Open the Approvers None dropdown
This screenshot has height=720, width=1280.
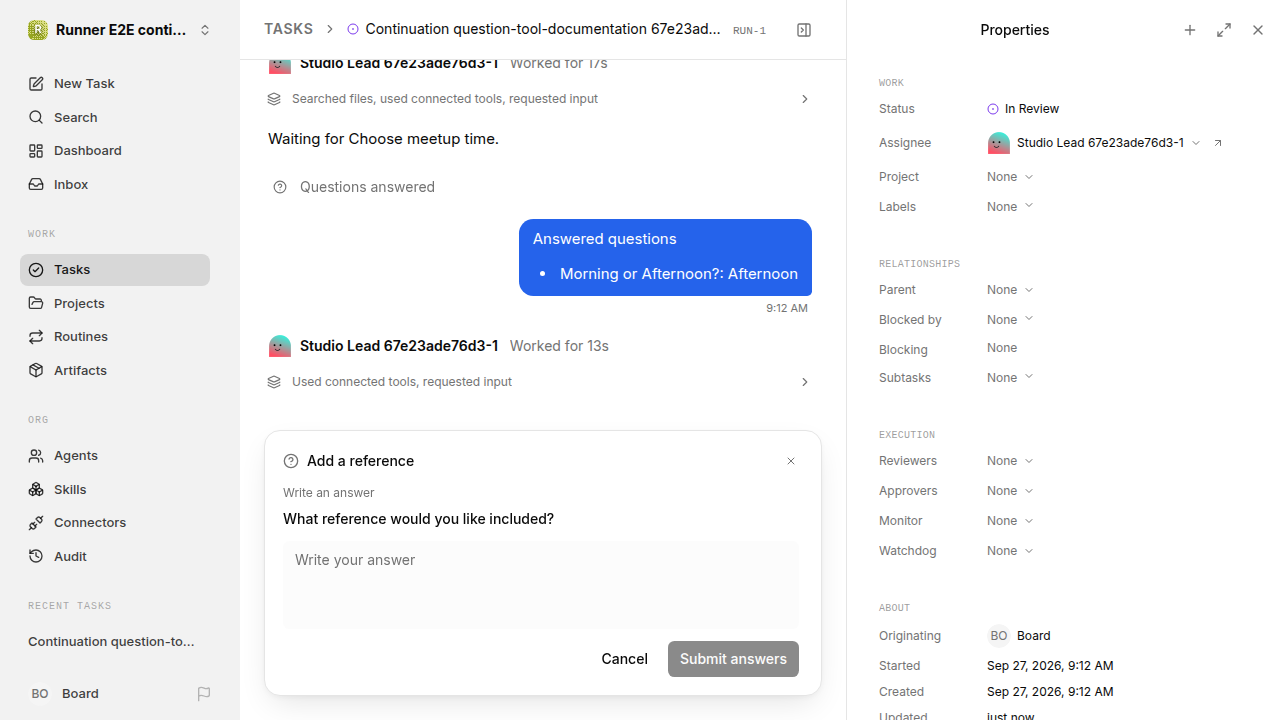[1010, 491]
